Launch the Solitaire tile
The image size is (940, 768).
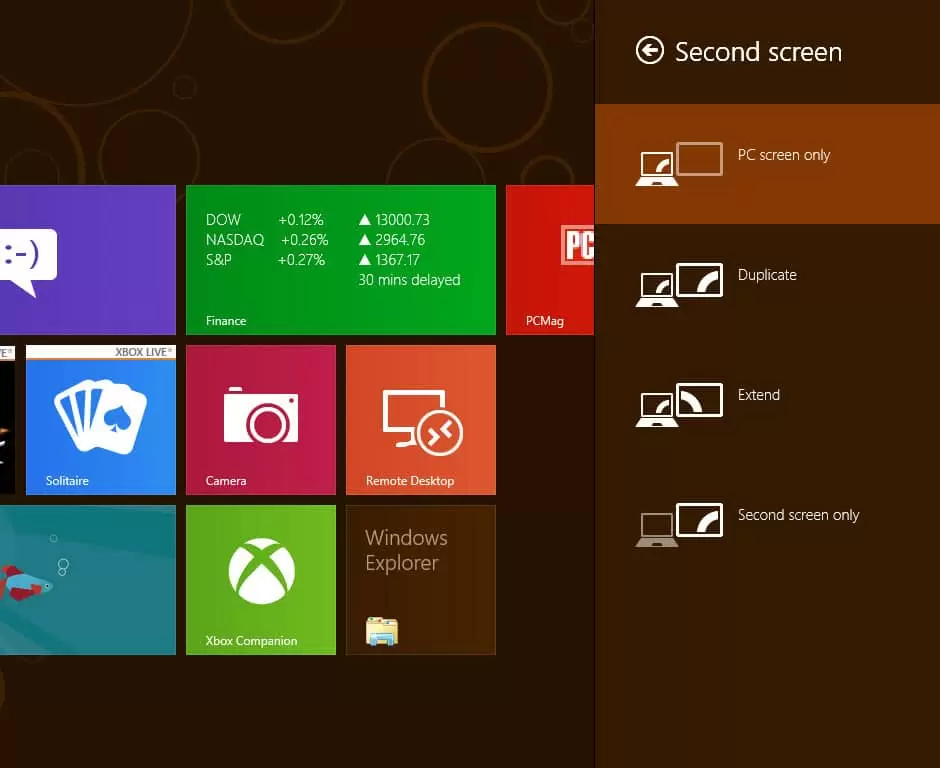coord(101,420)
